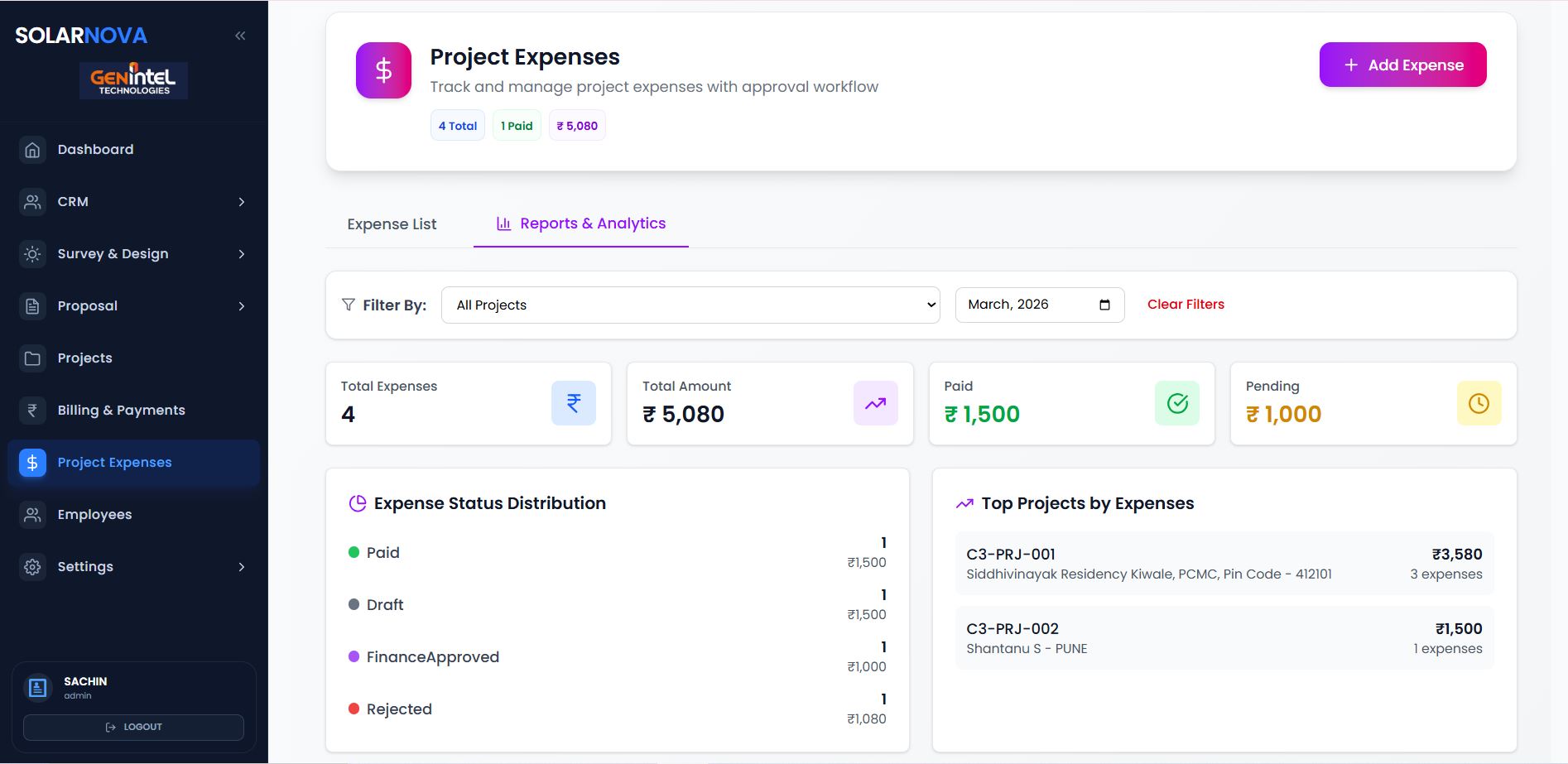Click the Pending clock icon
This screenshot has width=1568, height=764.
click(1478, 403)
